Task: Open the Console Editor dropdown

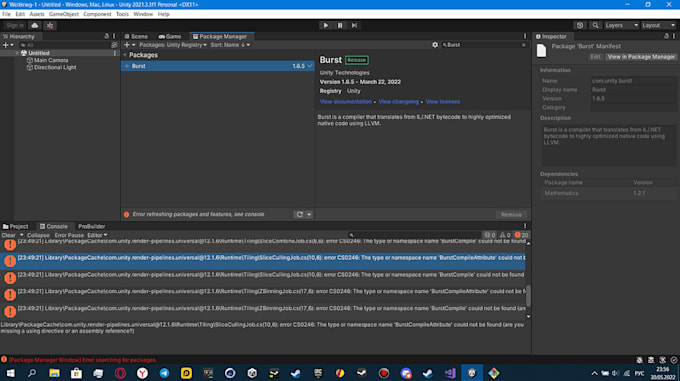Action: pyautogui.click(x=97, y=235)
